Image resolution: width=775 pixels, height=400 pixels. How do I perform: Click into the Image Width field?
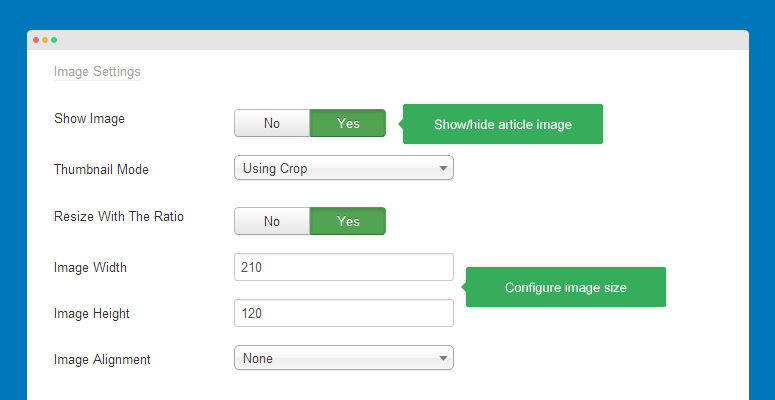(344, 267)
